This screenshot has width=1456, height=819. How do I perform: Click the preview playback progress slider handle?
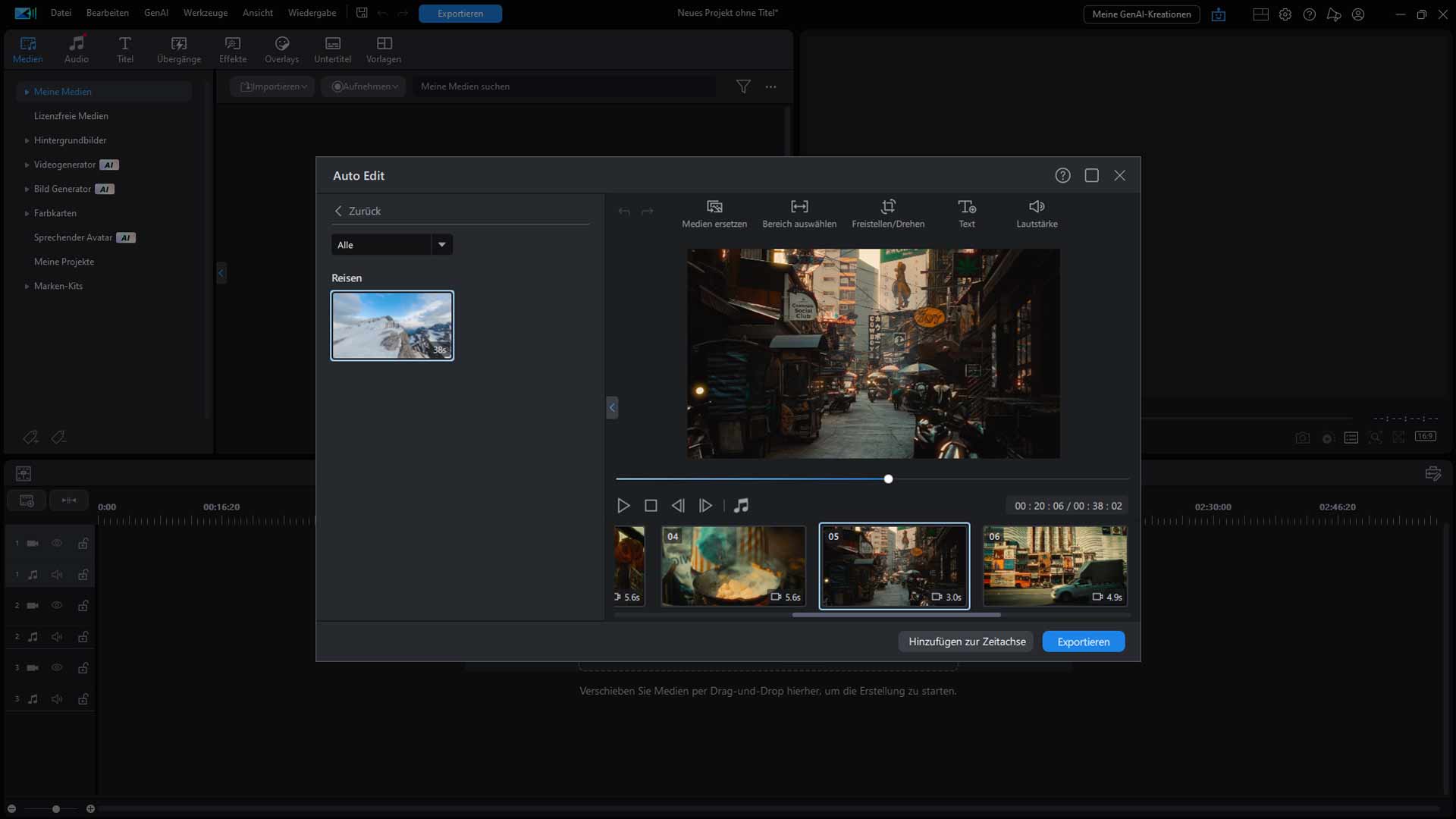(888, 479)
